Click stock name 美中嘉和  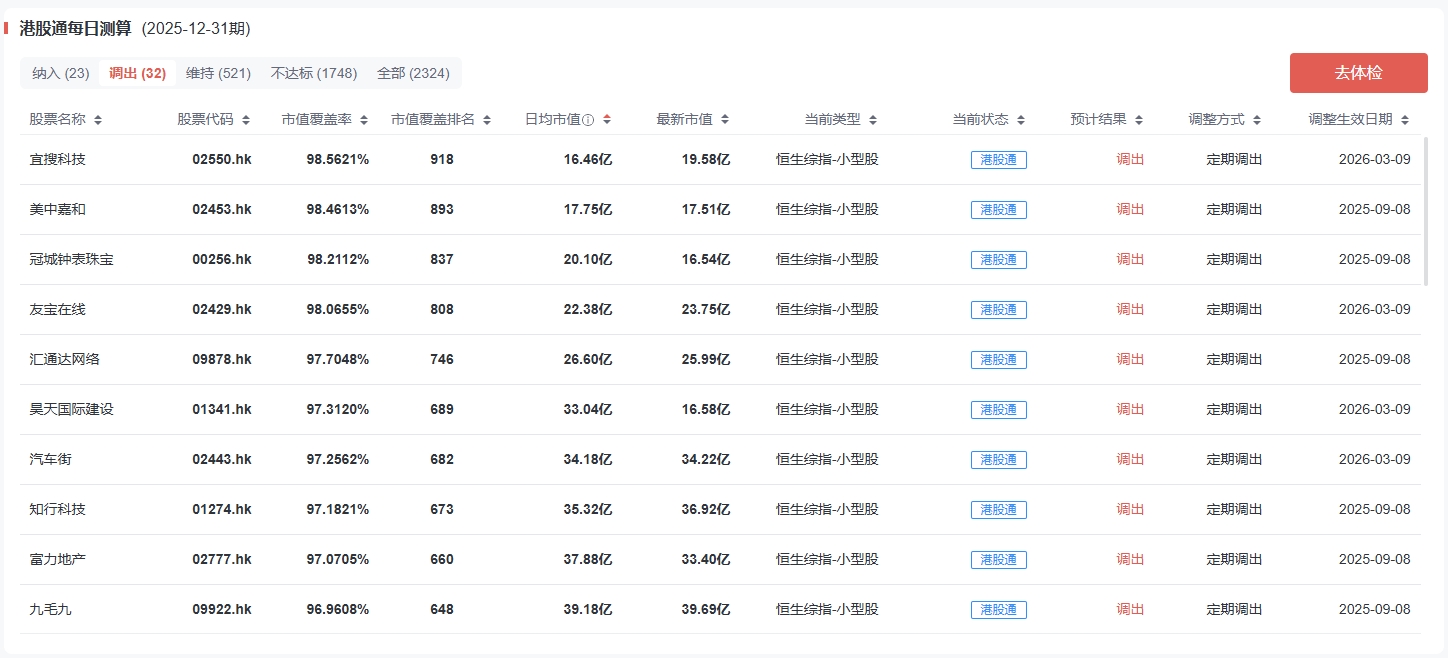(58, 209)
